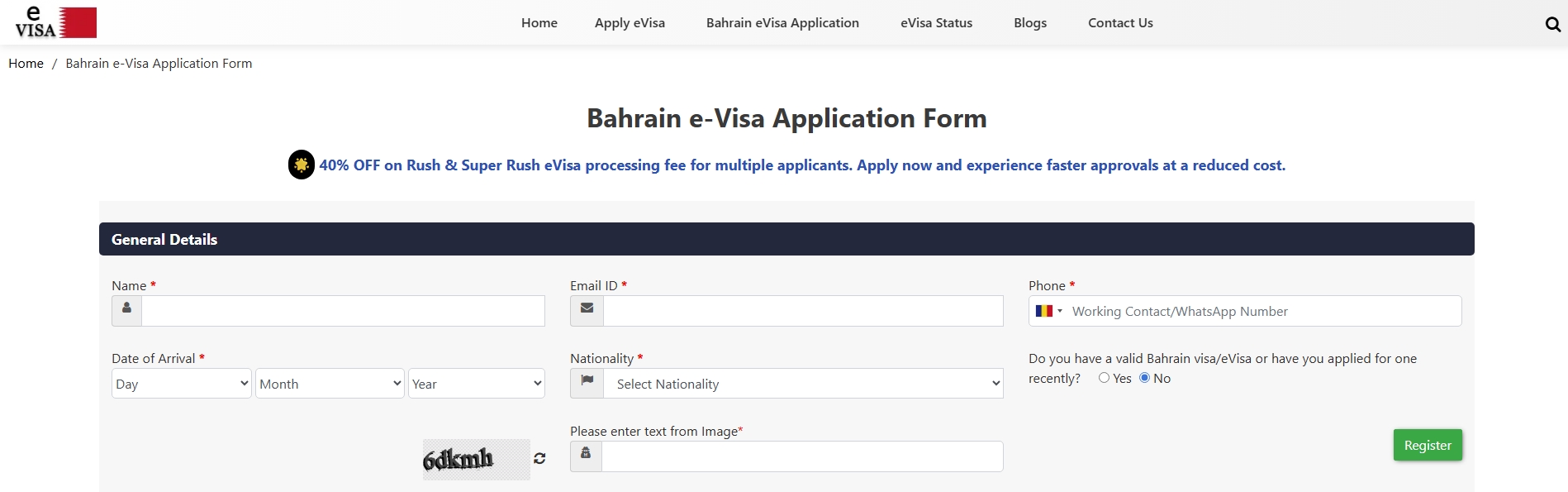Viewport: 1568px width, 492px height.
Task: Click the eVisa Bahrain logo
Action: (x=55, y=22)
